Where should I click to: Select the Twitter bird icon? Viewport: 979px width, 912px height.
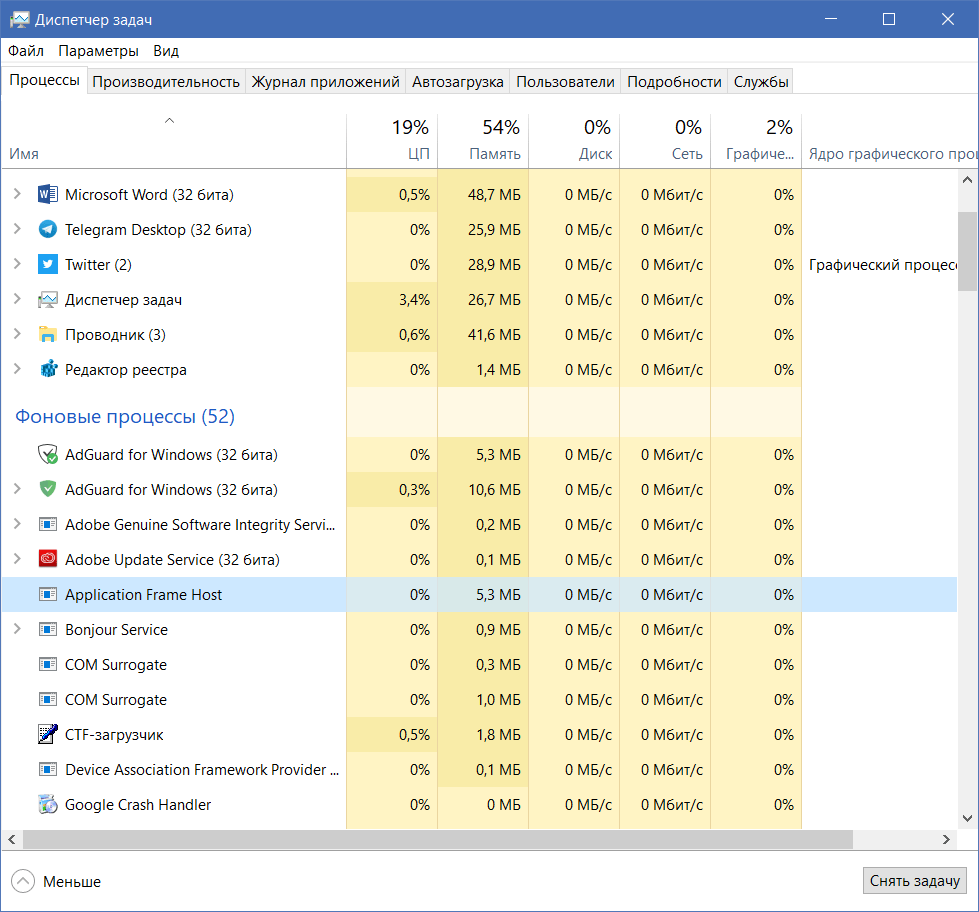pos(48,264)
